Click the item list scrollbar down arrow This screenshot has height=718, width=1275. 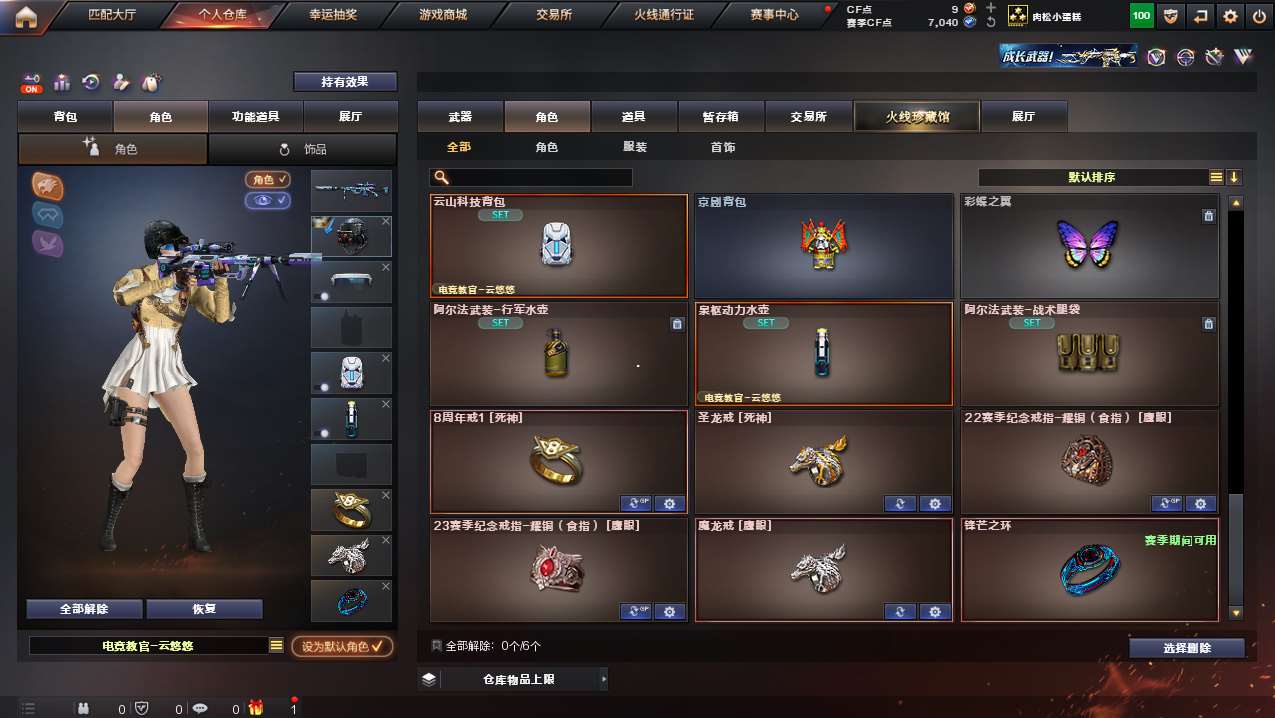pyautogui.click(x=1236, y=612)
